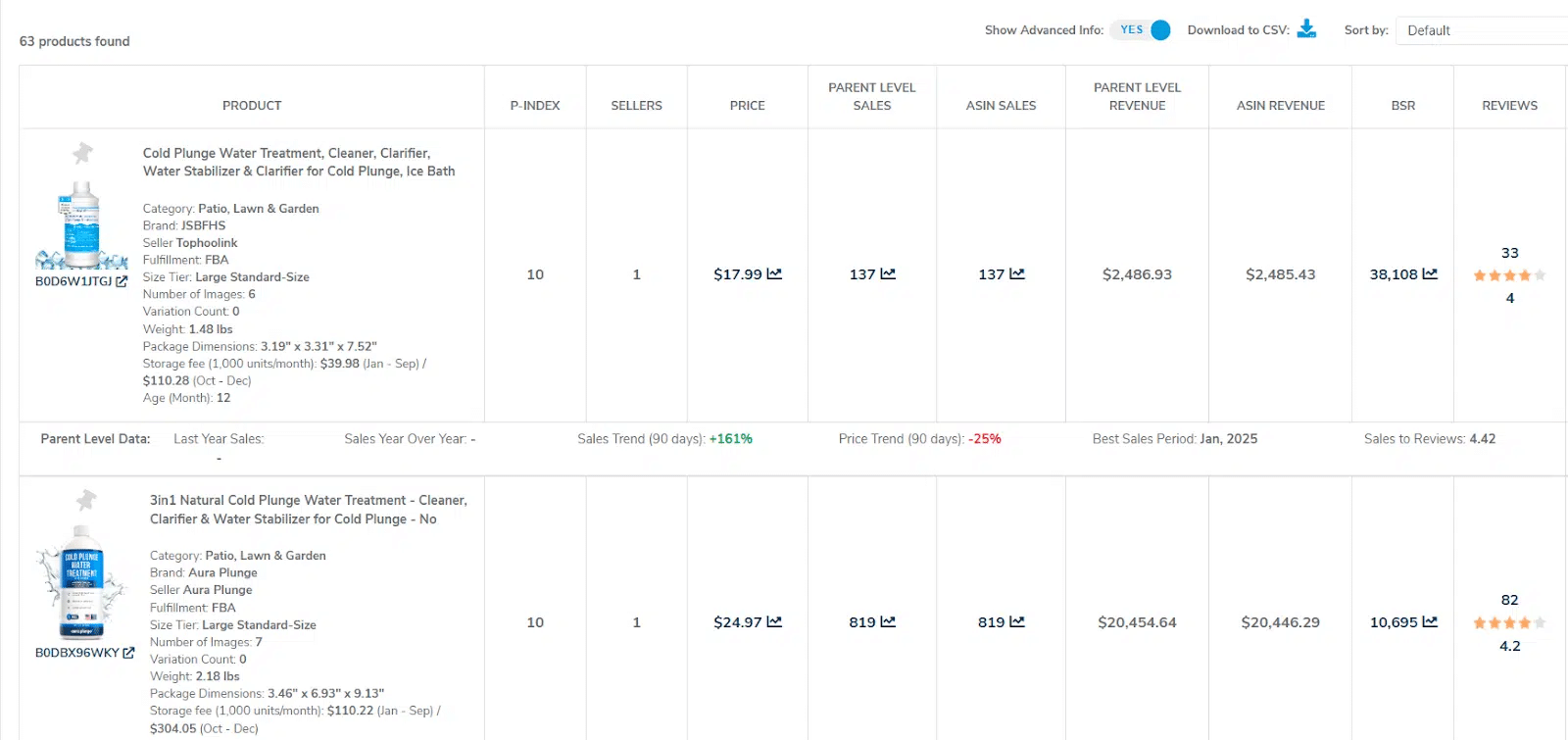Open external link icon beside B0DBX96WKY
The height and width of the screenshot is (740, 1568).
(128, 653)
